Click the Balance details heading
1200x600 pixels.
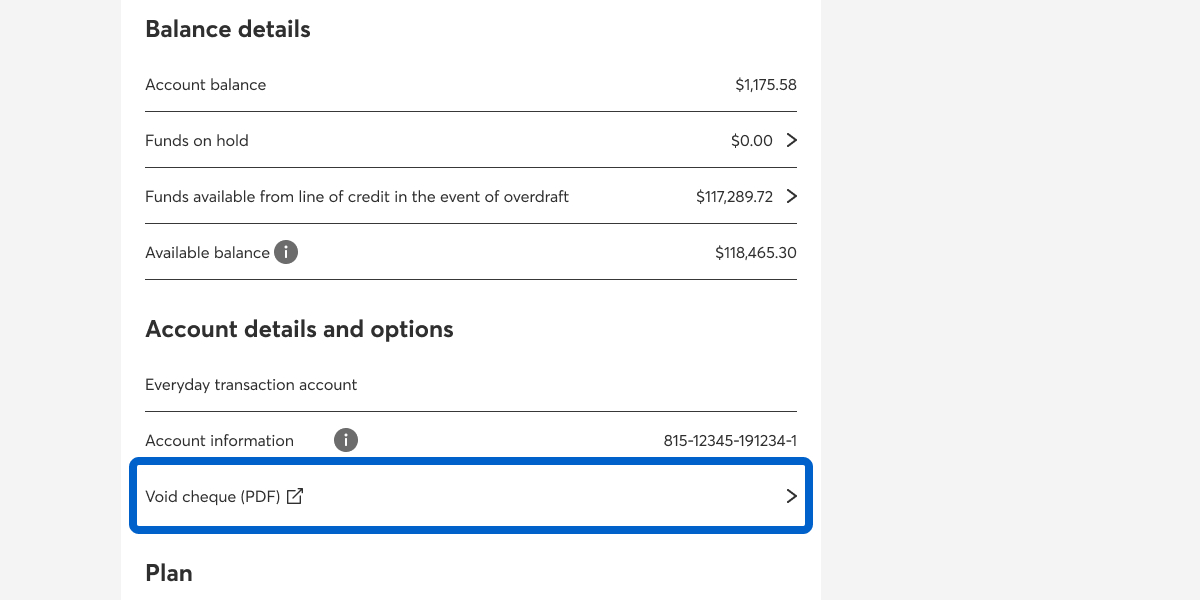[x=228, y=30]
